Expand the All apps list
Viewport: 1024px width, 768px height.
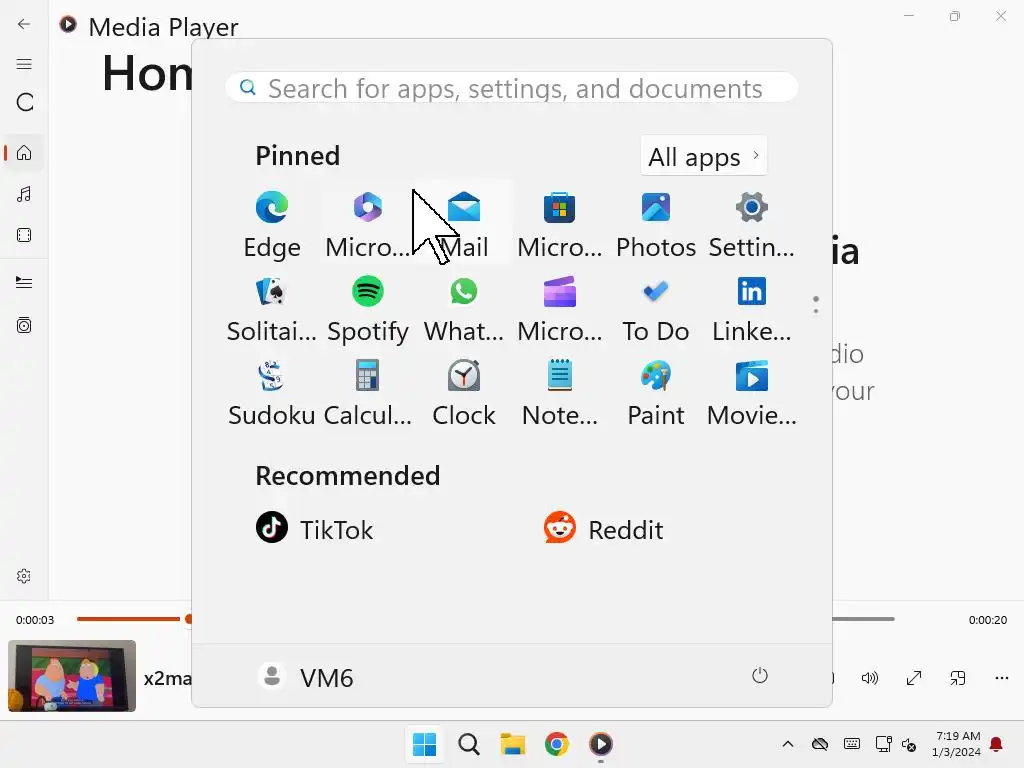[x=703, y=156]
